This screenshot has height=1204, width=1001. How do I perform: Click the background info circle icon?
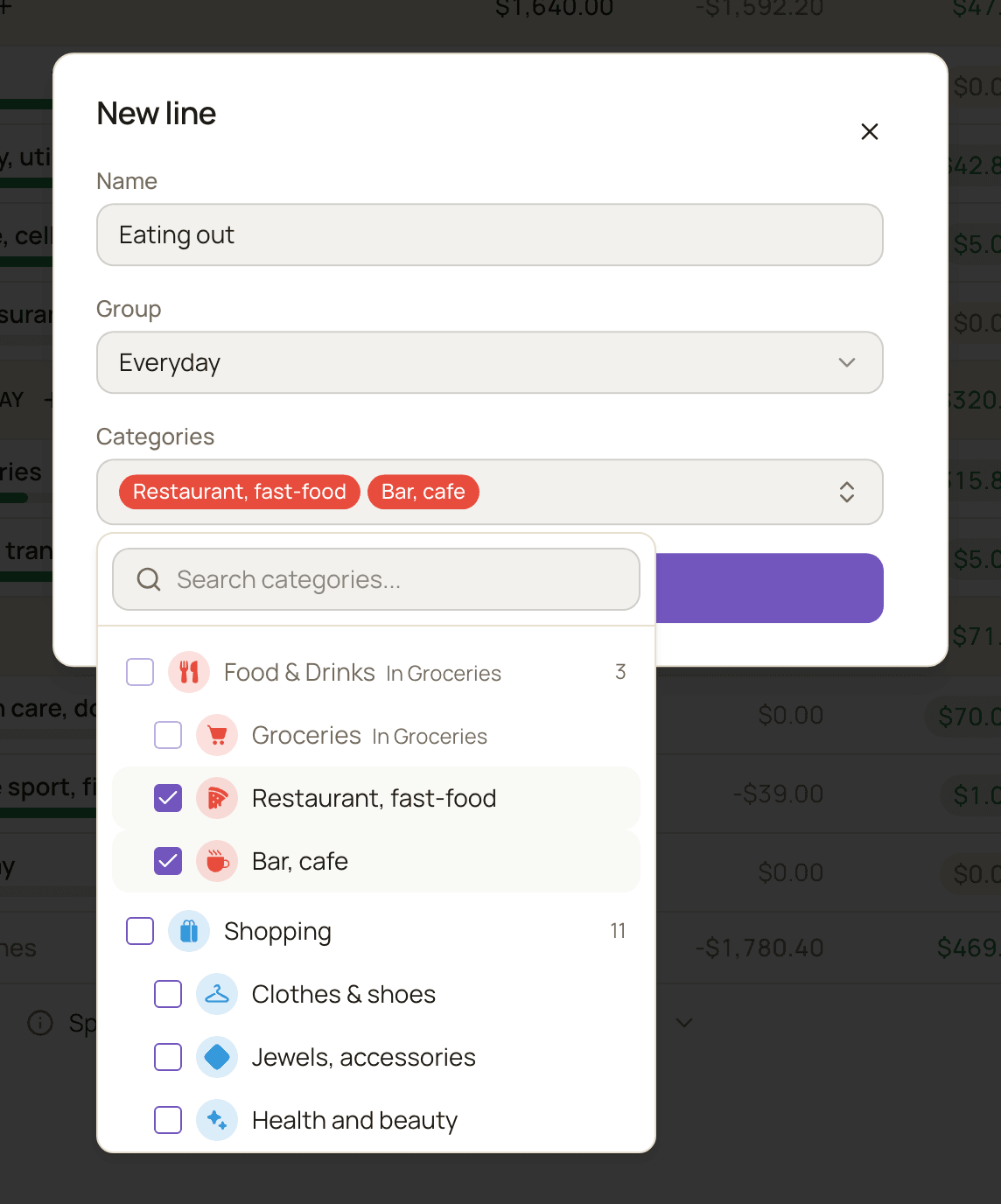[x=40, y=1023]
